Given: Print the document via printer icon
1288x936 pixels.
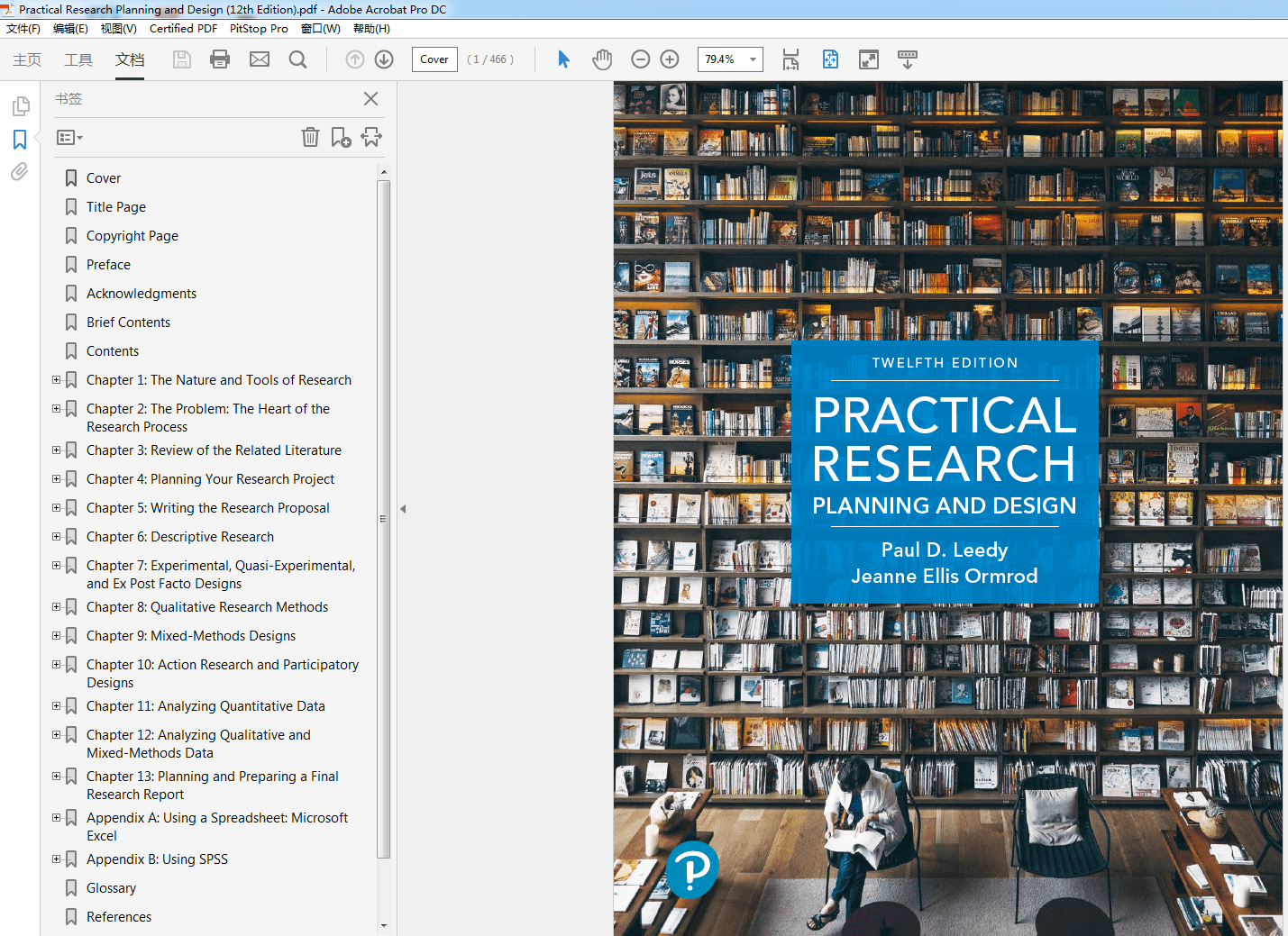Looking at the screenshot, I should pyautogui.click(x=219, y=59).
